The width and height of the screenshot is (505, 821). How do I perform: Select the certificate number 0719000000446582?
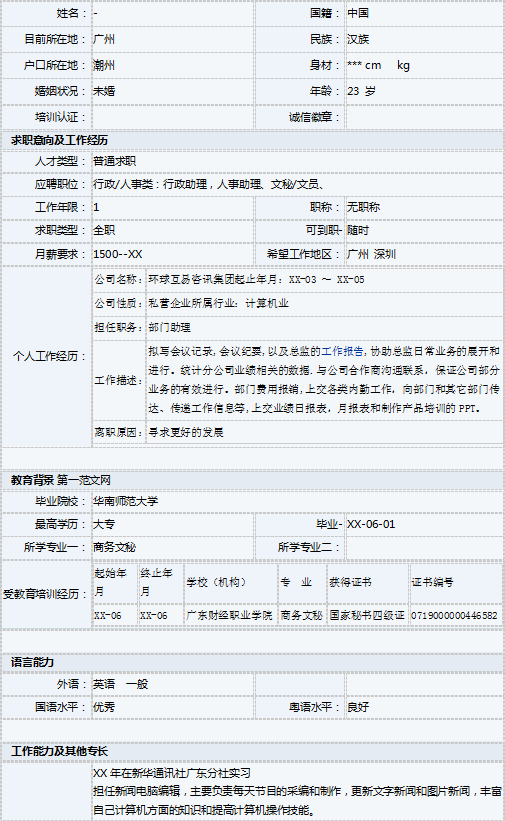454,616
